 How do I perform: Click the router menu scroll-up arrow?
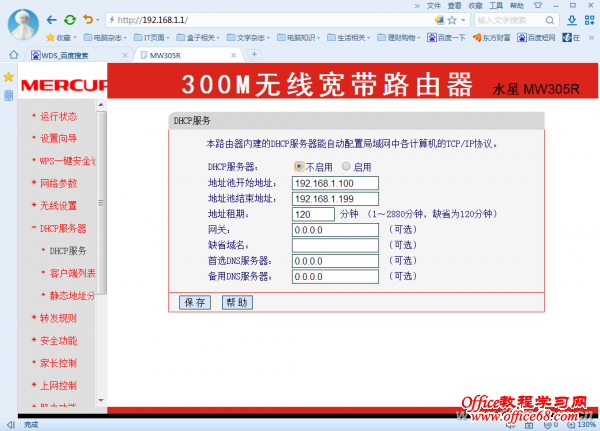point(101,104)
